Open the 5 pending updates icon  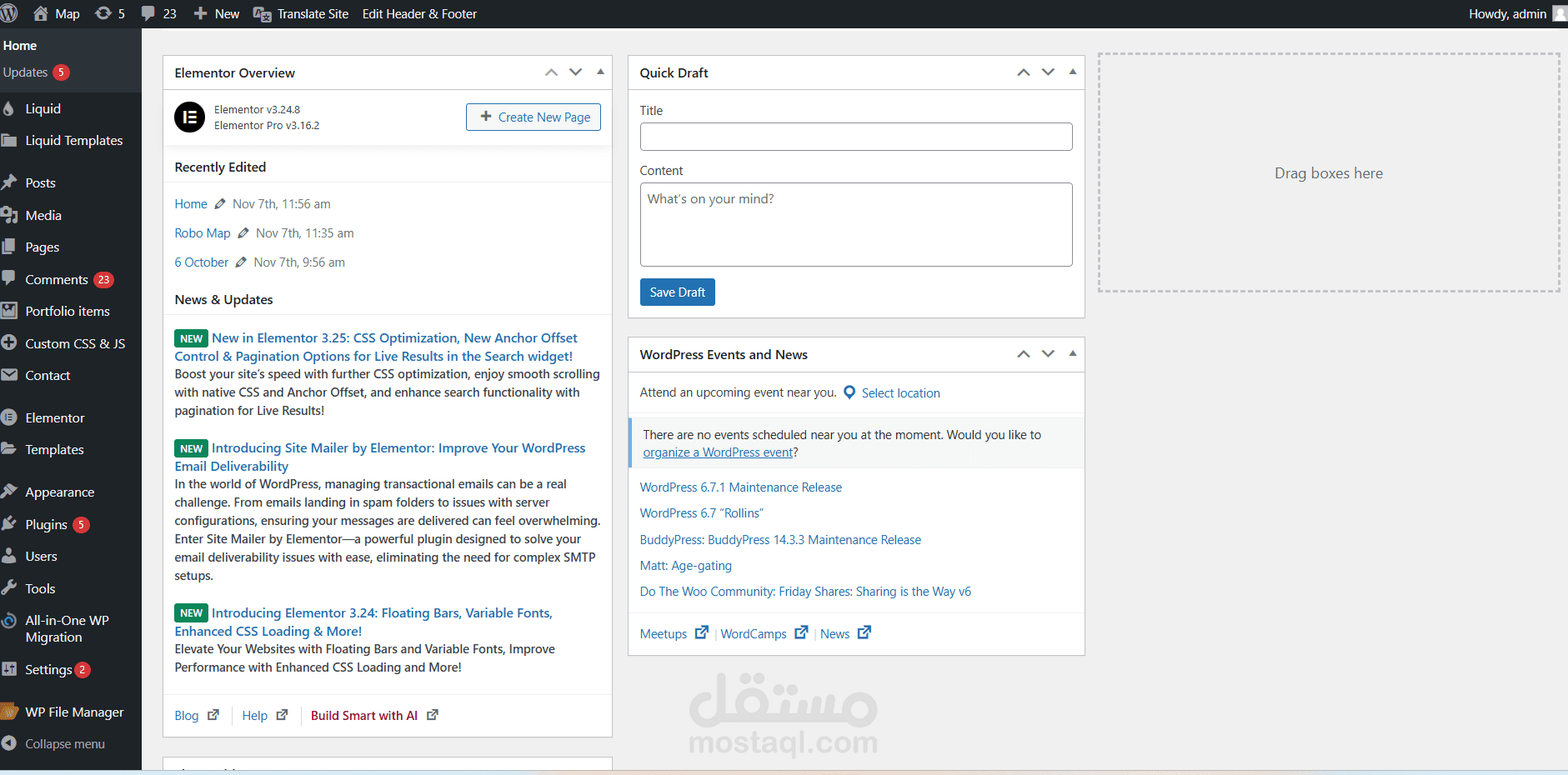click(110, 13)
